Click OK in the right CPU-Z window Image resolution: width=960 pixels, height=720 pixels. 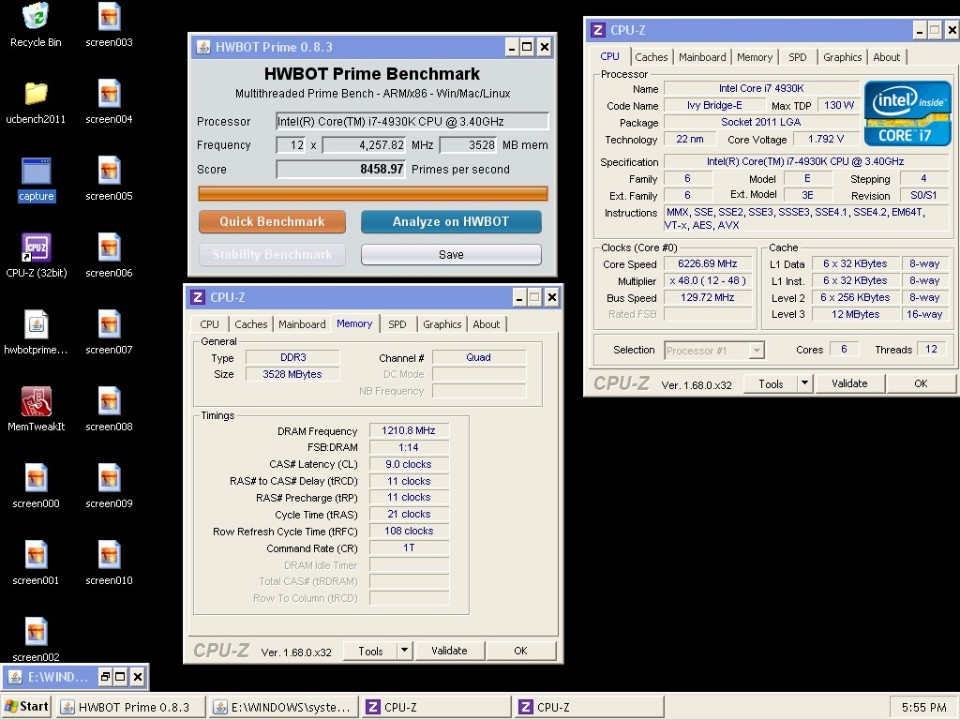click(921, 383)
